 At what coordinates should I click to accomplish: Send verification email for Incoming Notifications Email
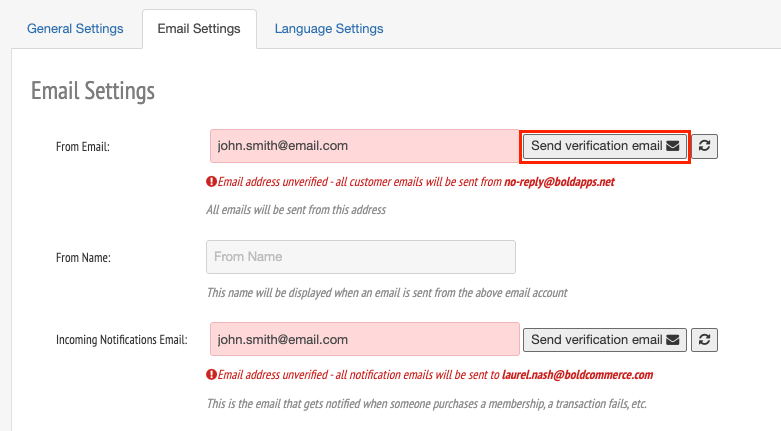(x=605, y=340)
